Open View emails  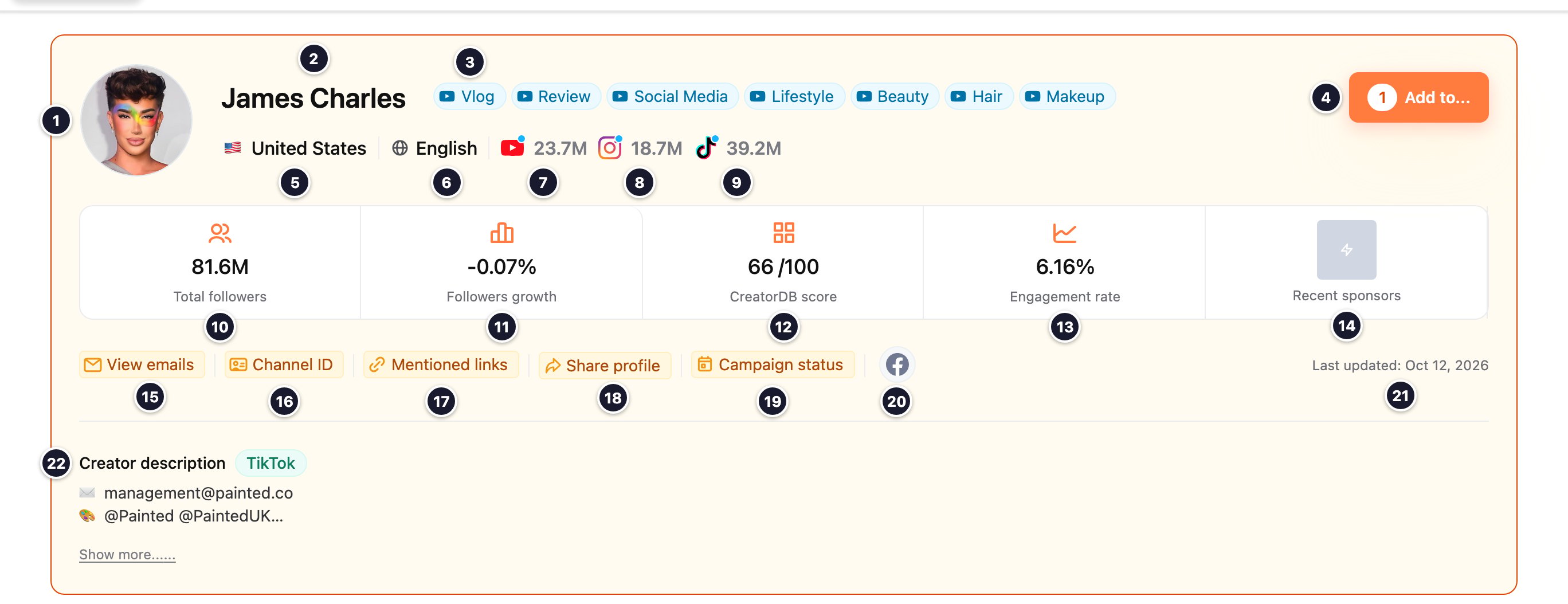pyautogui.click(x=141, y=364)
